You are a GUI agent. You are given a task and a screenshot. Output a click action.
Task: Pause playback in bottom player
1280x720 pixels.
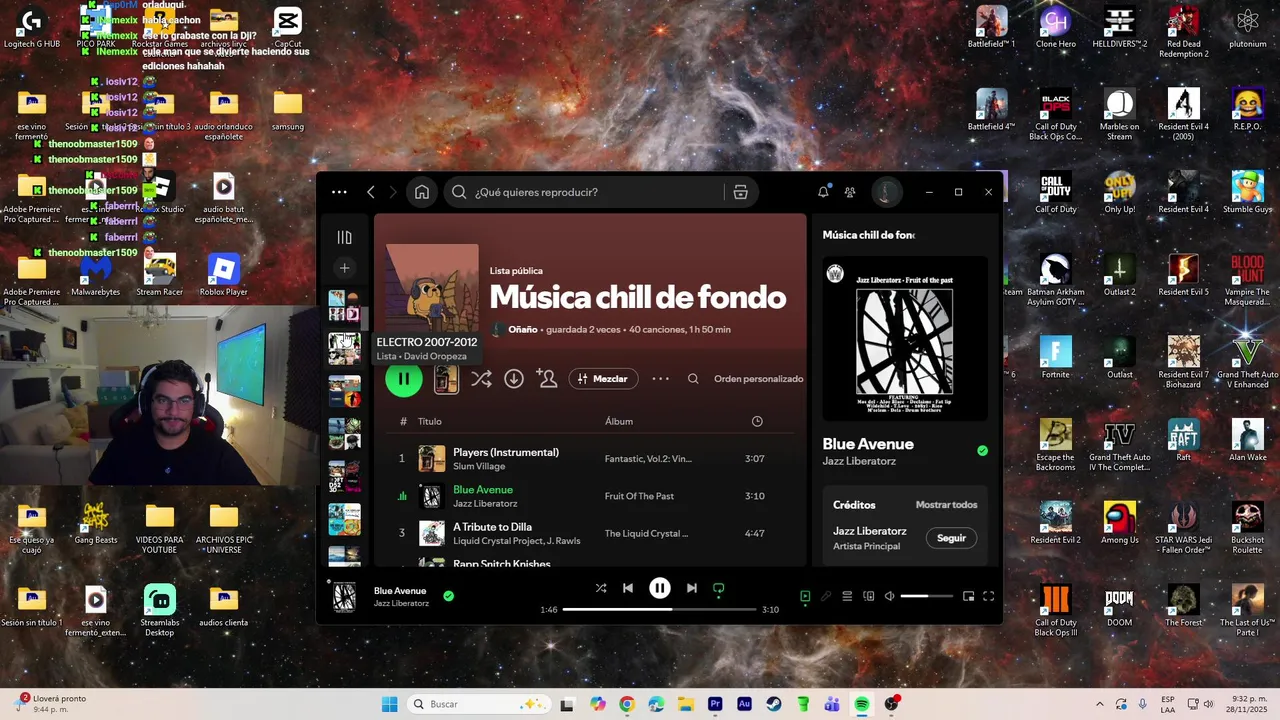(660, 588)
